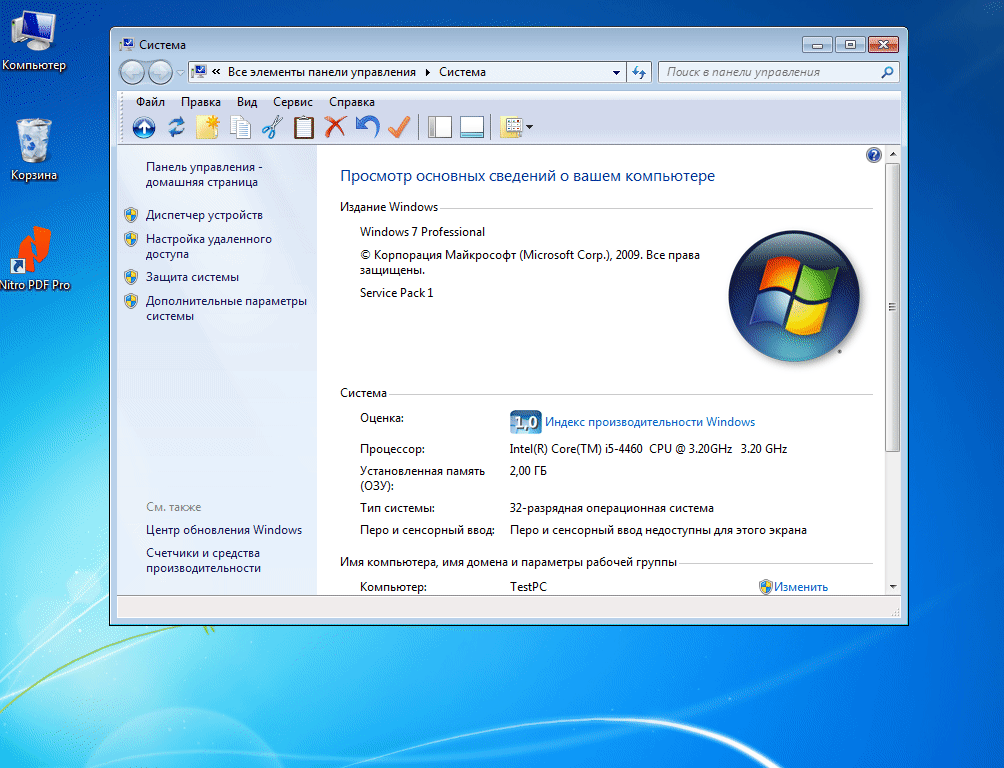Screen dimensions: 1004x768
Task: Select processor value Intel(R) Core(TM) i5-4460
Action: tap(648, 449)
